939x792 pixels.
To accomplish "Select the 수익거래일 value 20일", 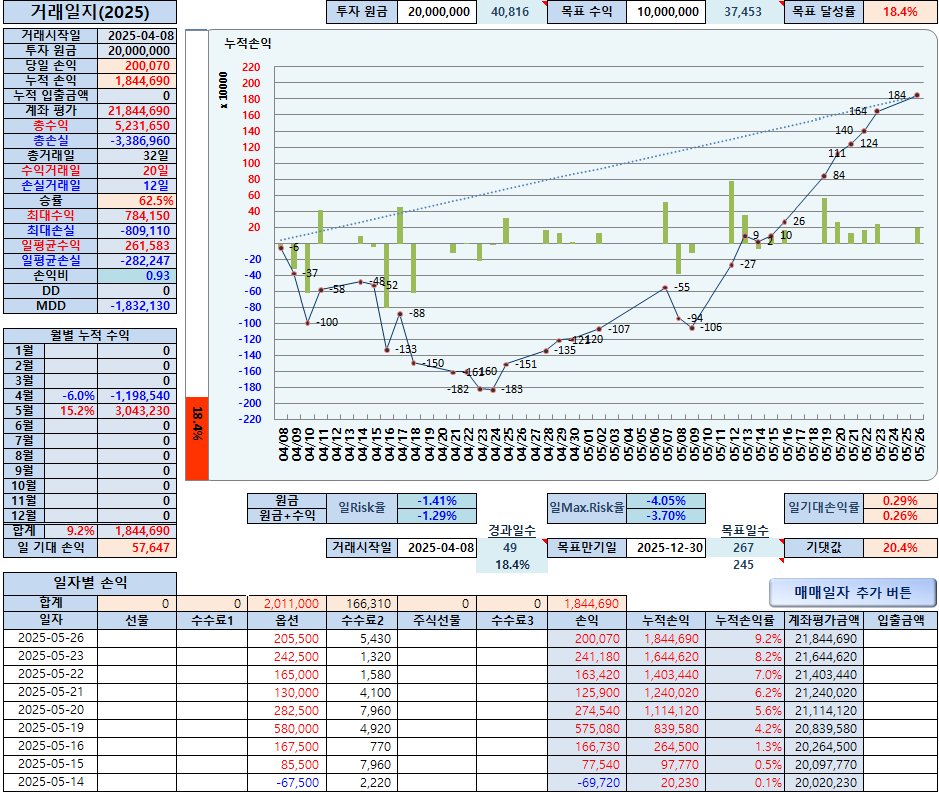I will 137,171.
